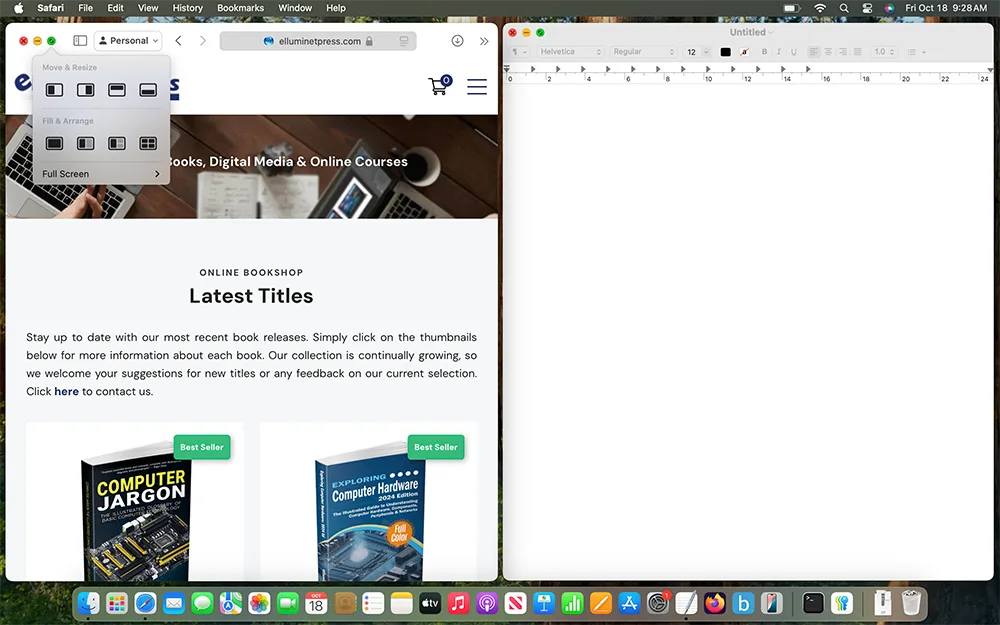Image resolution: width=1000 pixels, height=625 pixels.
Task: Toggle Safari sidebar button
Action: tap(80, 41)
